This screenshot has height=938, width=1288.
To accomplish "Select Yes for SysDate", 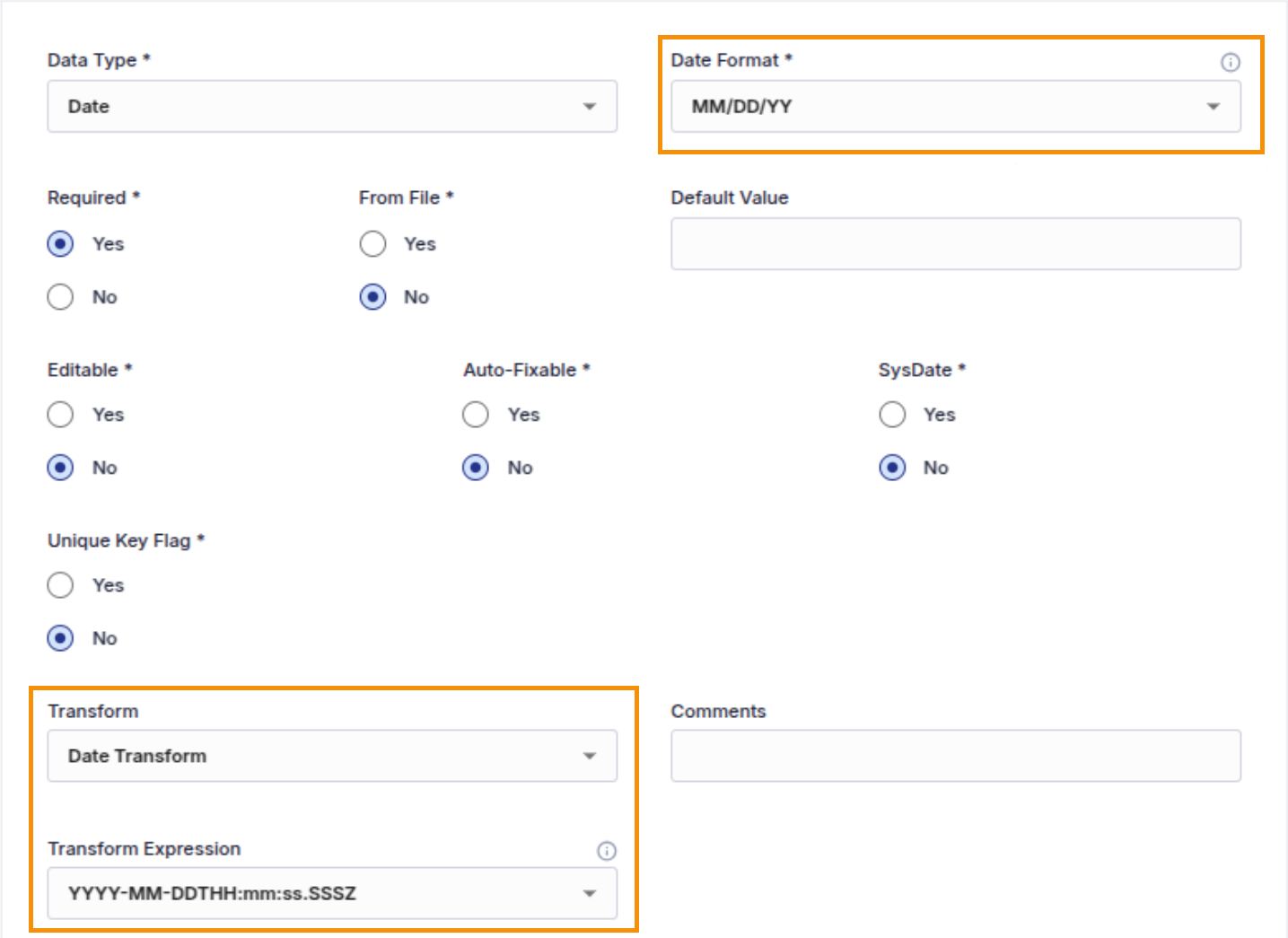I will [x=892, y=415].
